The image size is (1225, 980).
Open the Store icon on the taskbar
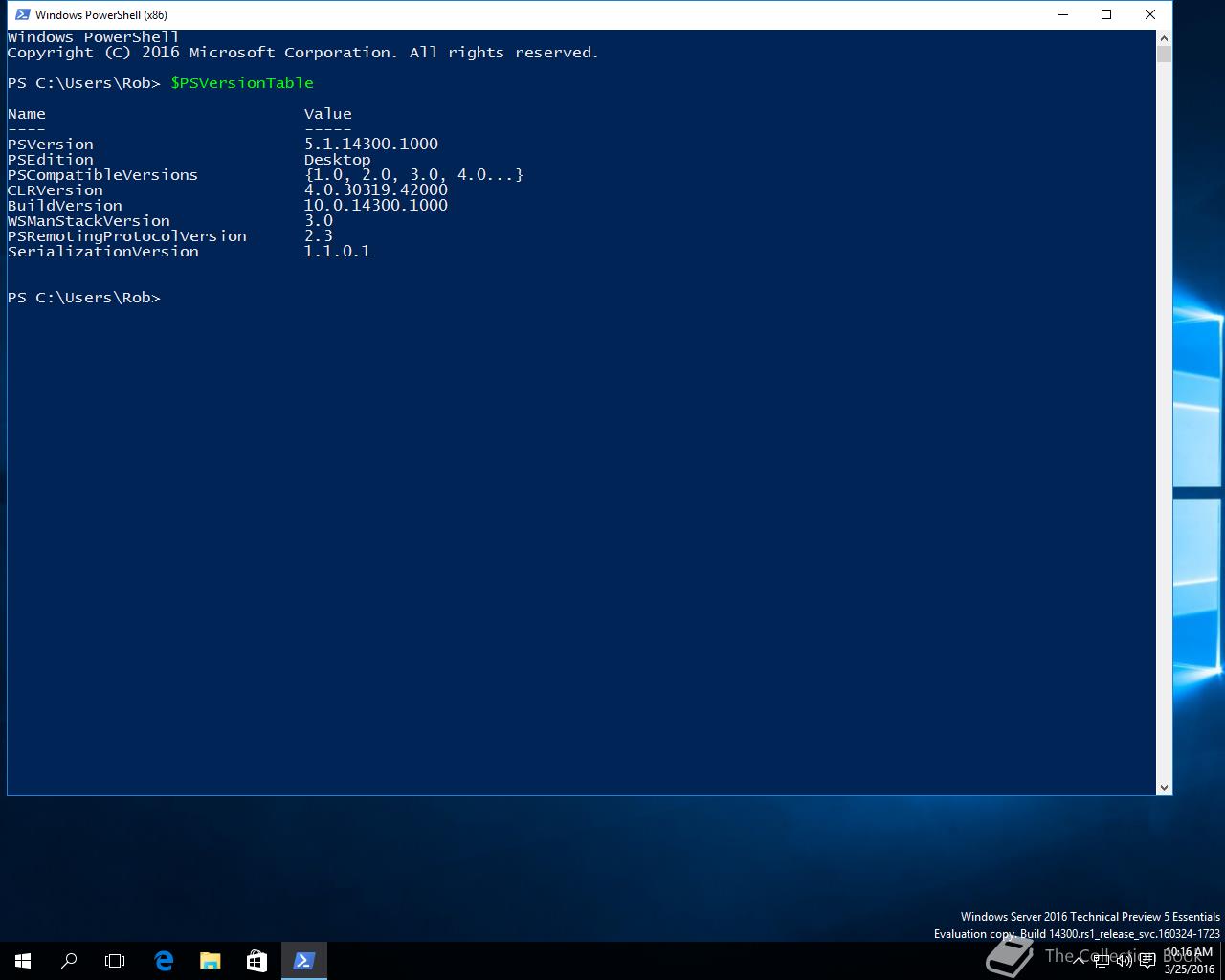click(256, 961)
